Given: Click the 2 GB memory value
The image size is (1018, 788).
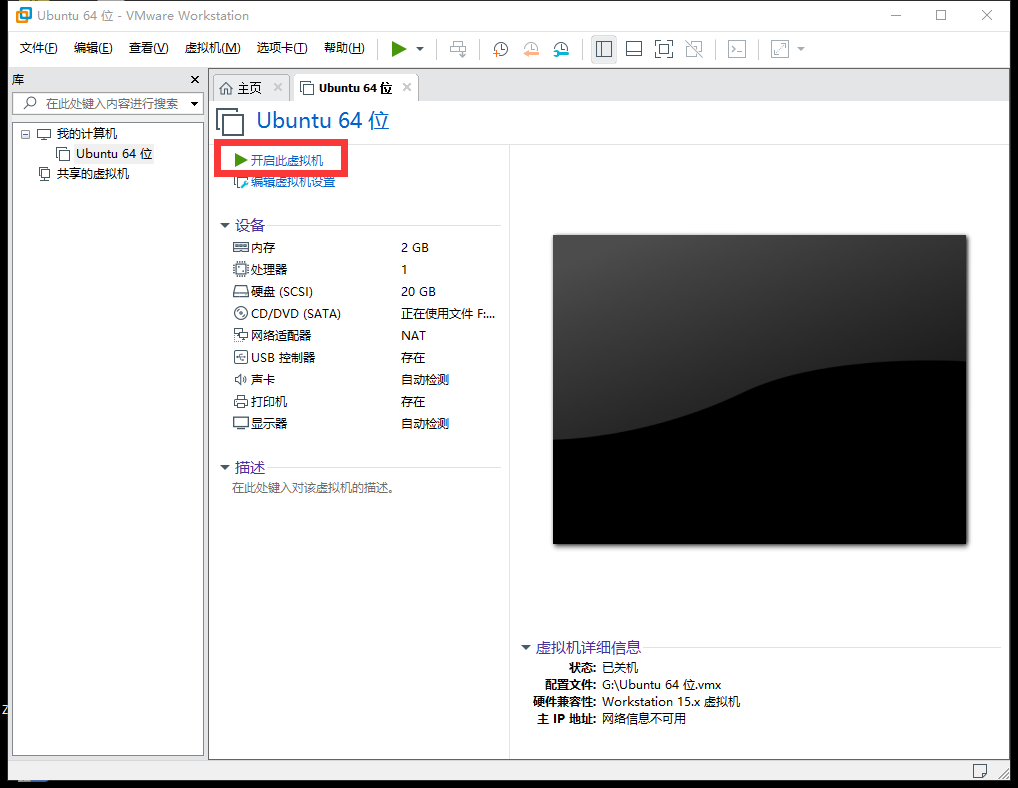Looking at the screenshot, I should 415,247.
